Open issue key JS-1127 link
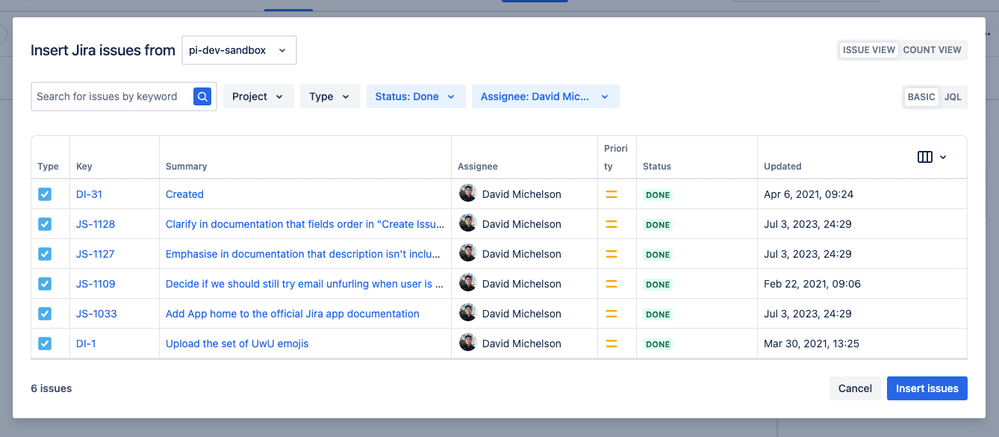 [96, 254]
